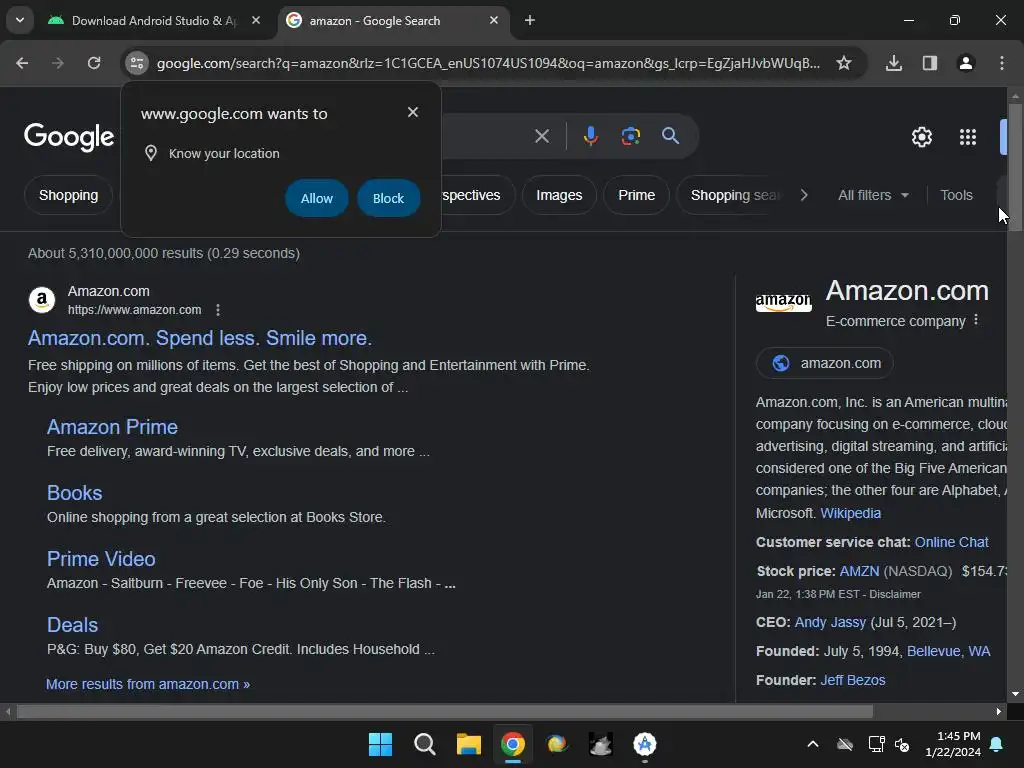
Task: Open the Deals sitelink
Action: click(x=72, y=625)
